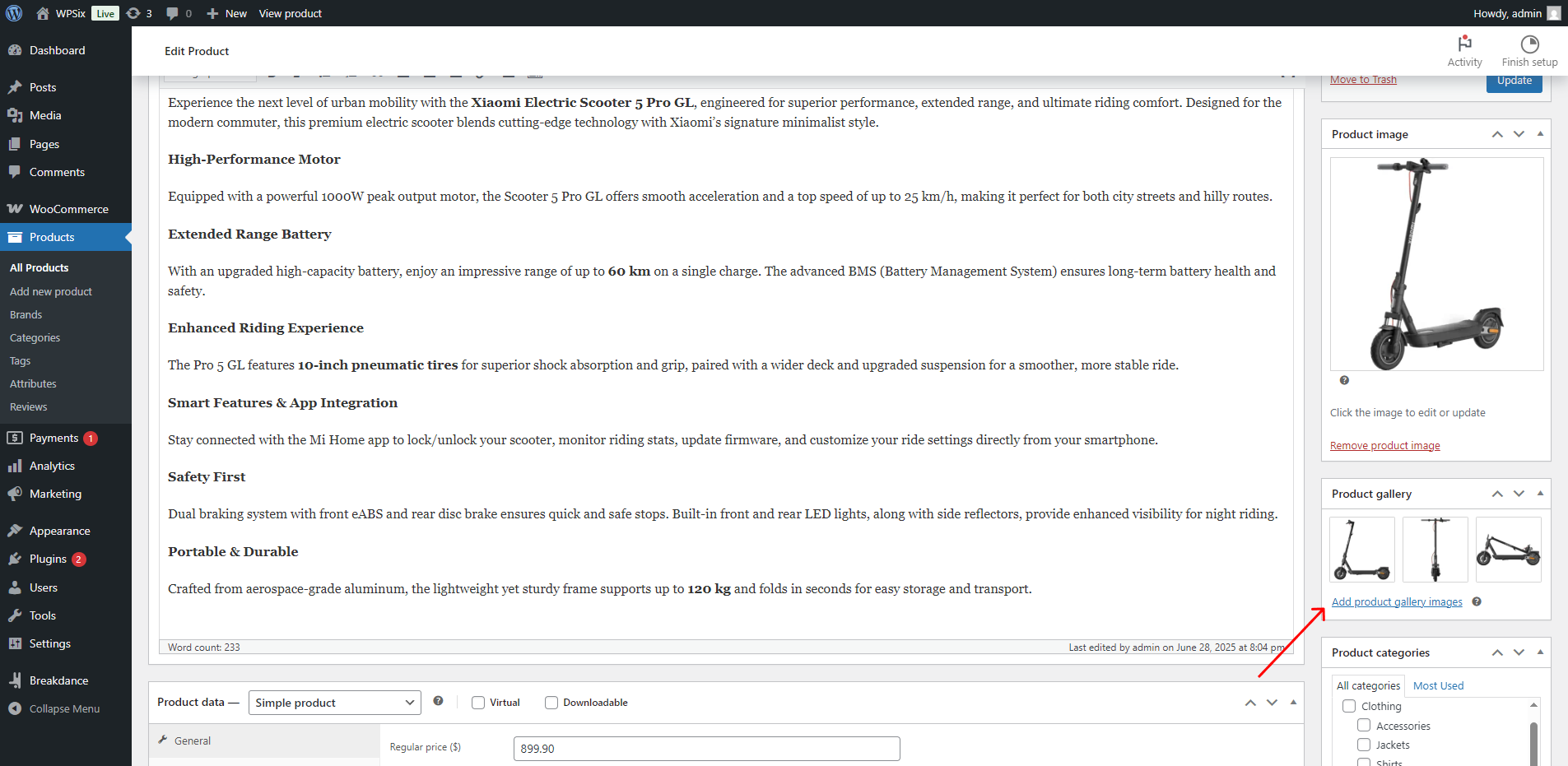Click the Pages icon in sidebar

[x=15, y=144]
